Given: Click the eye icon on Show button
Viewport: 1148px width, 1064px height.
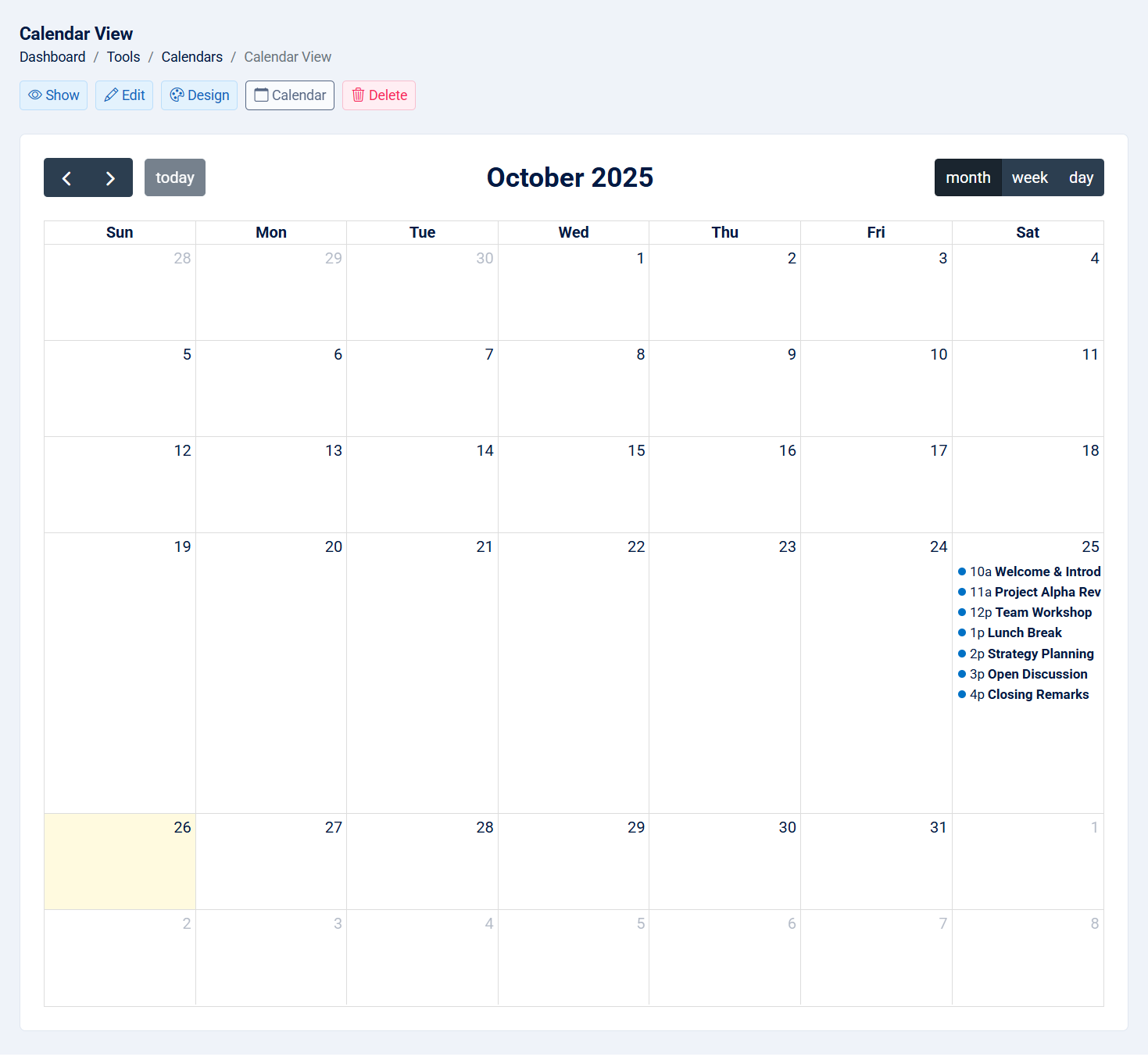Looking at the screenshot, I should [x=35, y=95].
